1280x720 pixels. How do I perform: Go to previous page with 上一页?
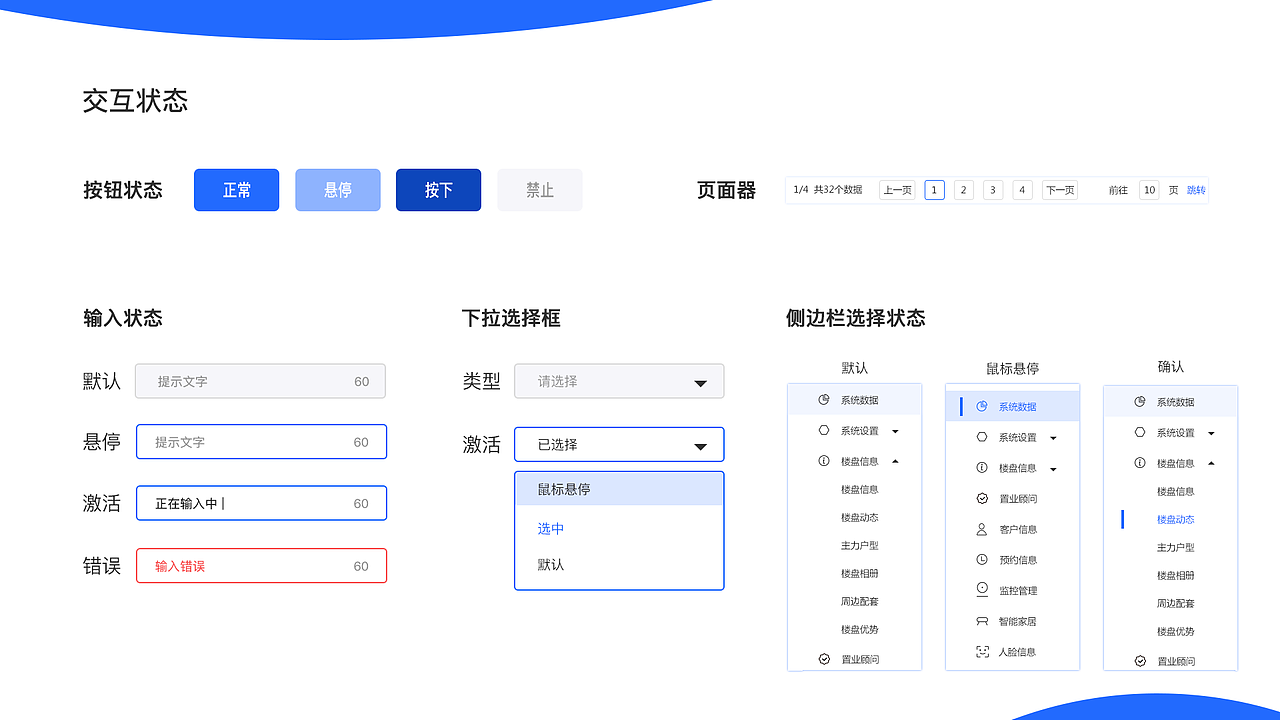897,190
